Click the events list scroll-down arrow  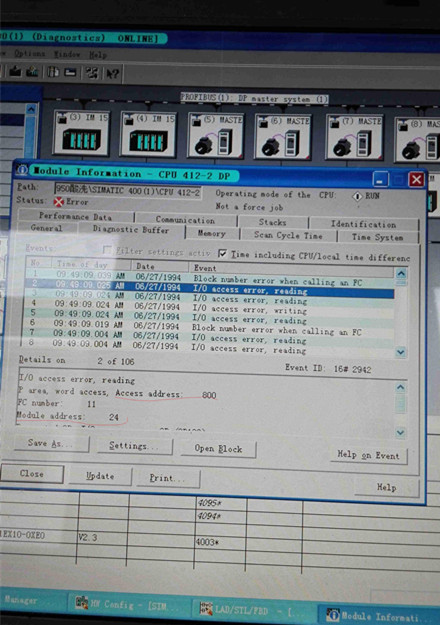pos(401,352)
